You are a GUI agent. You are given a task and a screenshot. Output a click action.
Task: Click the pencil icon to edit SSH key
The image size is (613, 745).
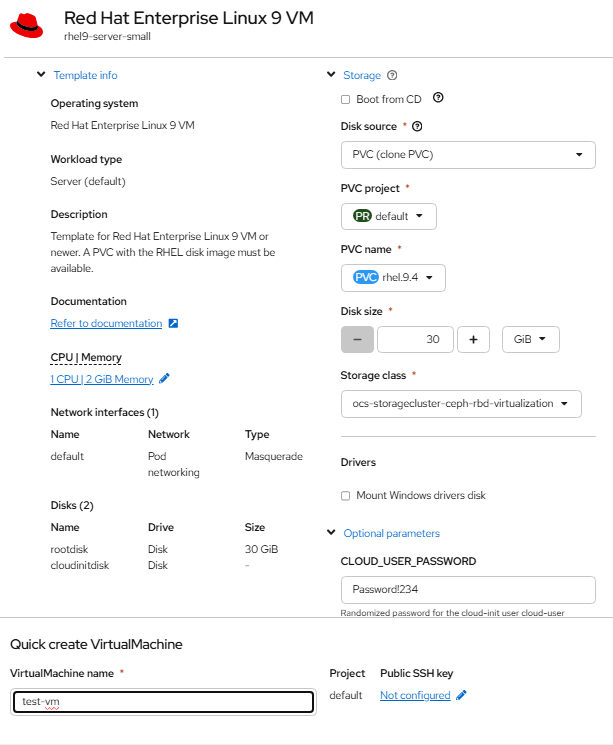[x=461, y=695]
